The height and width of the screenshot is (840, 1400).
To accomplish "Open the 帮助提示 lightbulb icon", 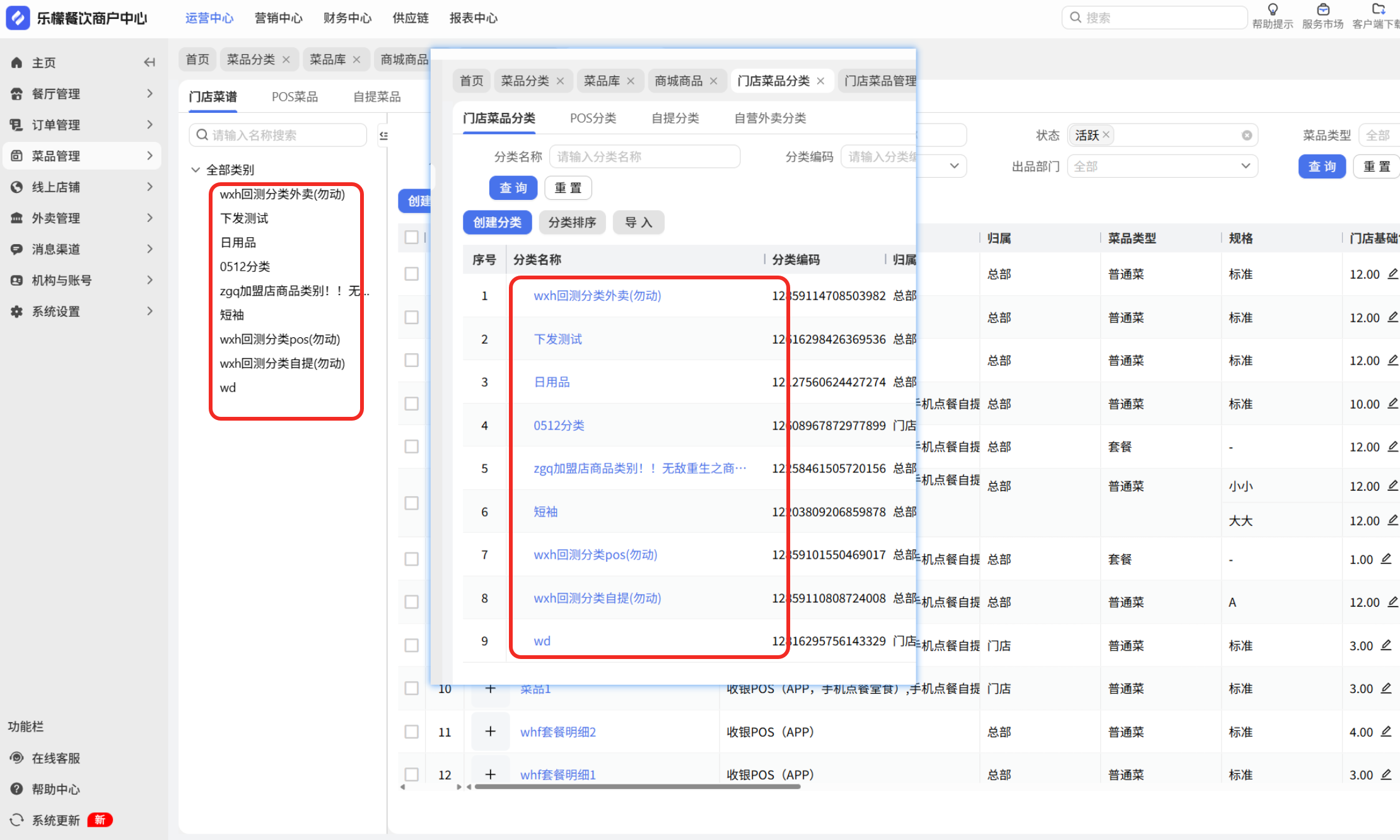I will coord(1273,9).
